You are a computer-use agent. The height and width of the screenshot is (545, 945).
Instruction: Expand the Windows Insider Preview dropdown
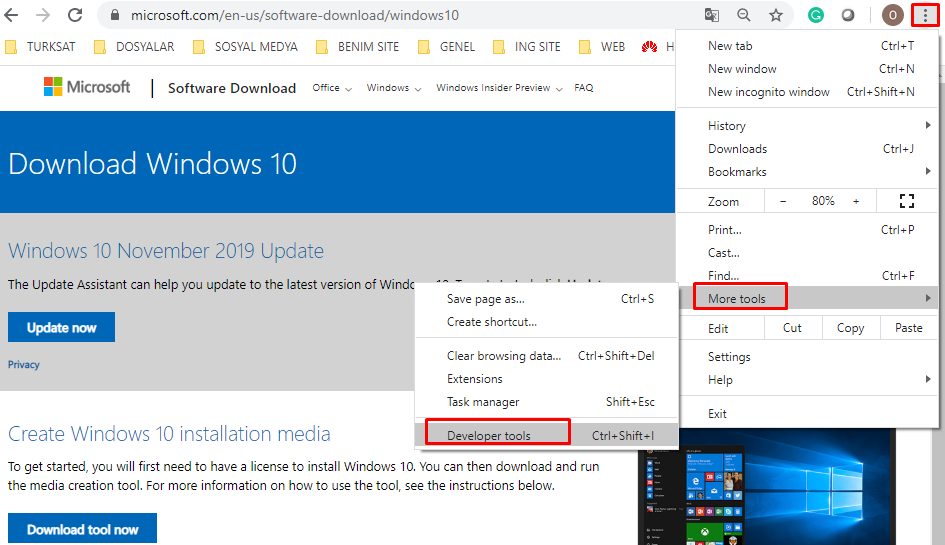[x=499, y=88]
